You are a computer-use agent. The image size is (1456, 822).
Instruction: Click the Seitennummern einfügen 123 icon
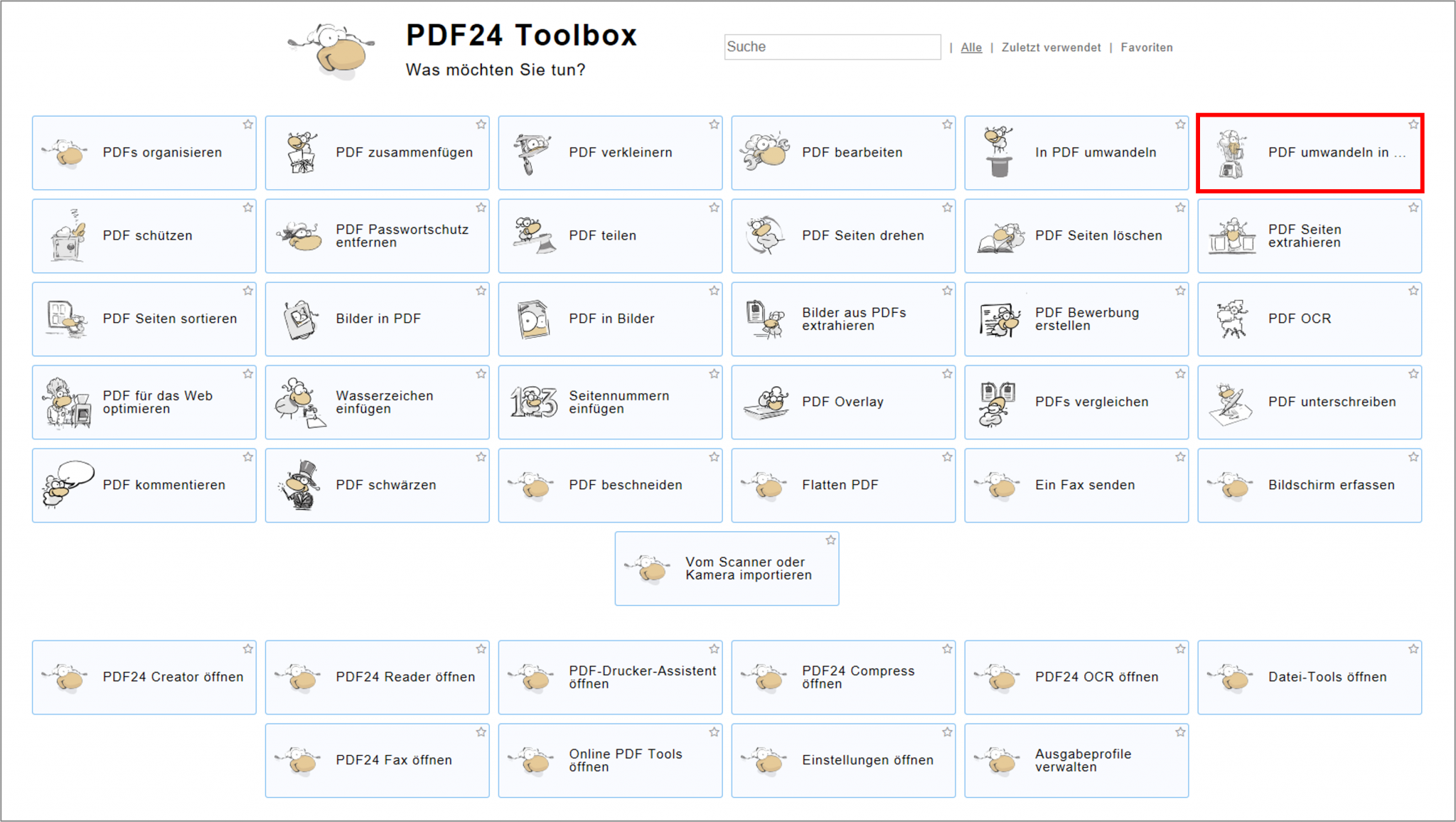point(534,402)
